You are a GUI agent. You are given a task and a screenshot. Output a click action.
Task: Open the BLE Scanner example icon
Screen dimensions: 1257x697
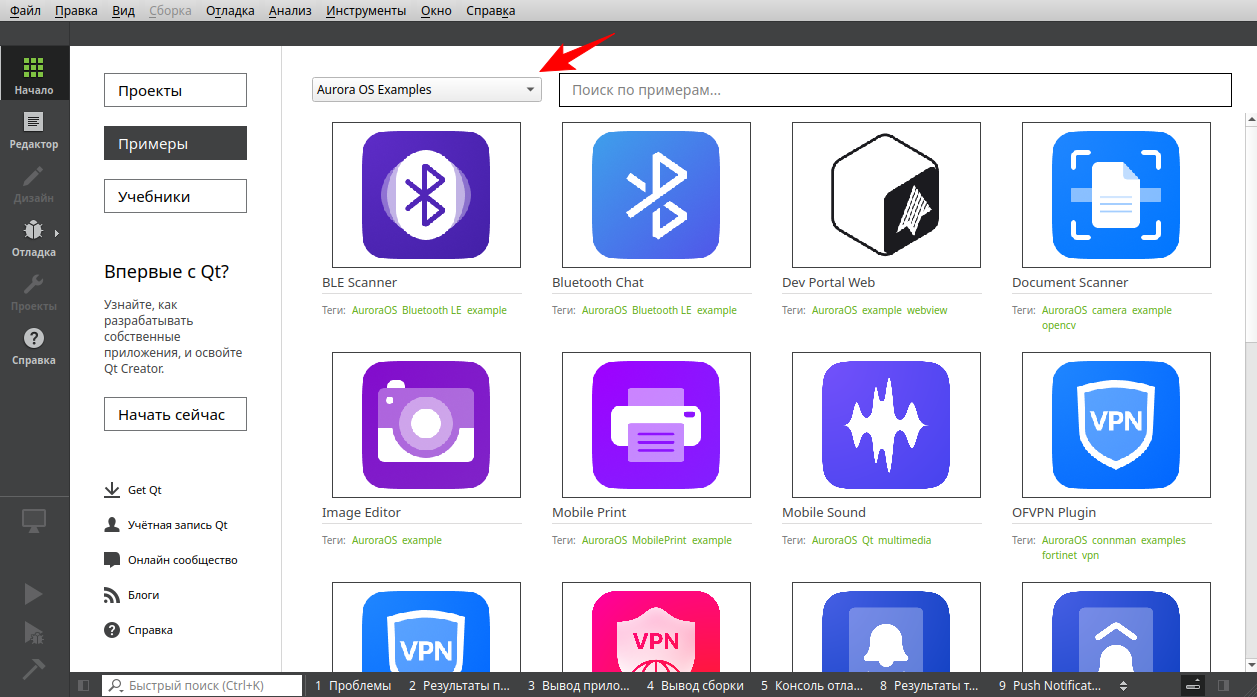pos(426,195)
